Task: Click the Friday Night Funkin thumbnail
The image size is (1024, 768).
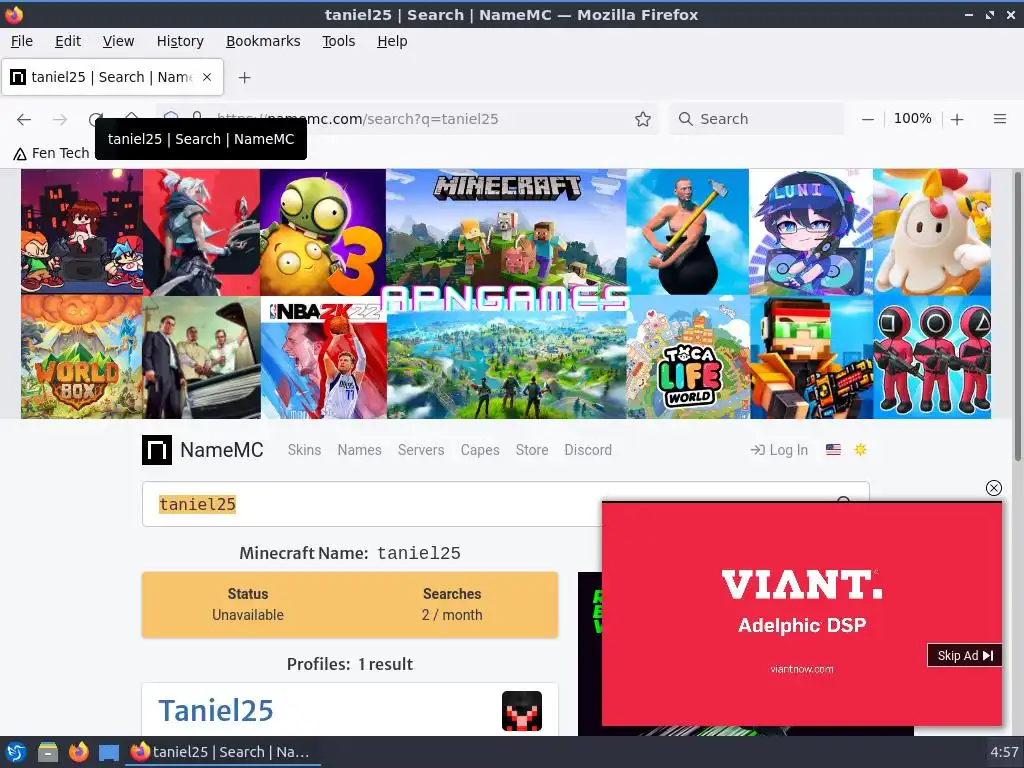Action: click(x=82, y=232)
